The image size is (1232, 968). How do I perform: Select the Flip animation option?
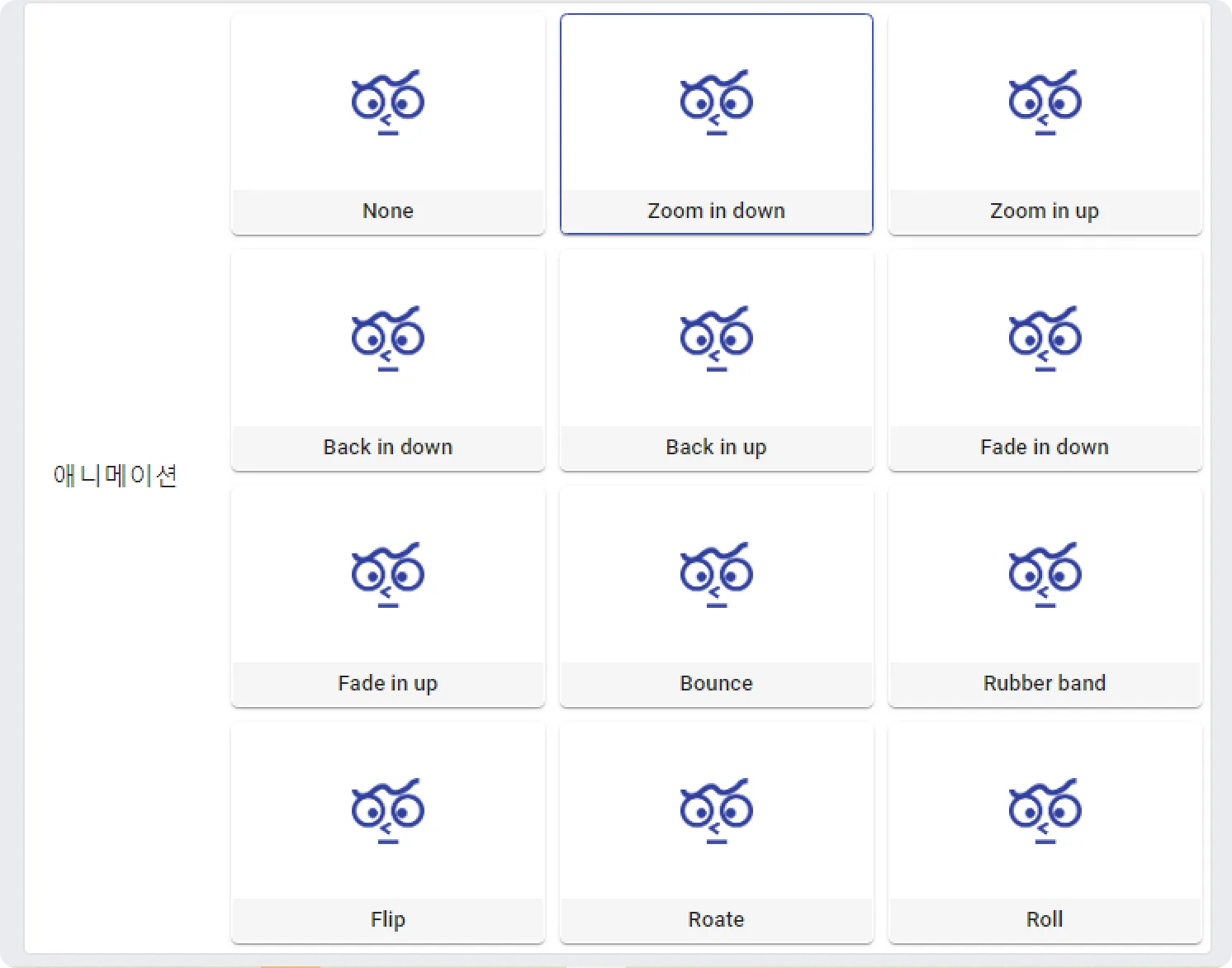(x=387, y=833)
